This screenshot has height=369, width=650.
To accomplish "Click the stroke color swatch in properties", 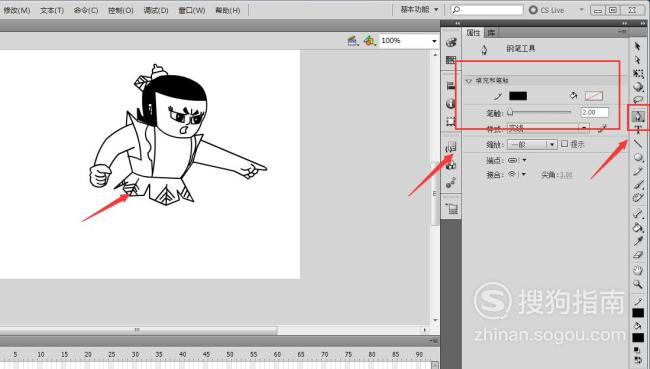I will click(518, 96).
